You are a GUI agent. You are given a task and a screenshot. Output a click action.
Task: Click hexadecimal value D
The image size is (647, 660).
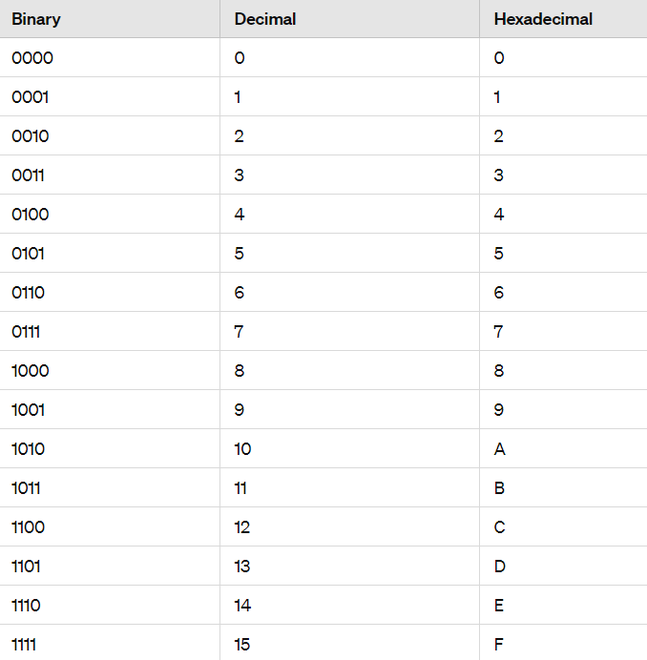[500, 566]
